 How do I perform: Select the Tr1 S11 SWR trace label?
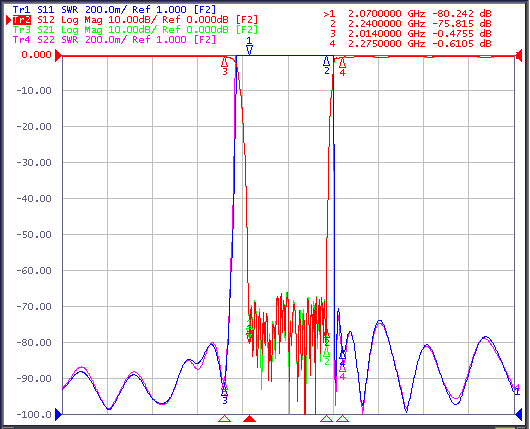[114, 9]
